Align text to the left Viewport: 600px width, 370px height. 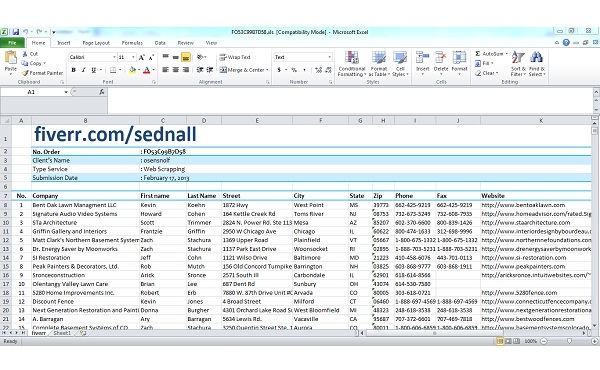click(x=165, y=70)
